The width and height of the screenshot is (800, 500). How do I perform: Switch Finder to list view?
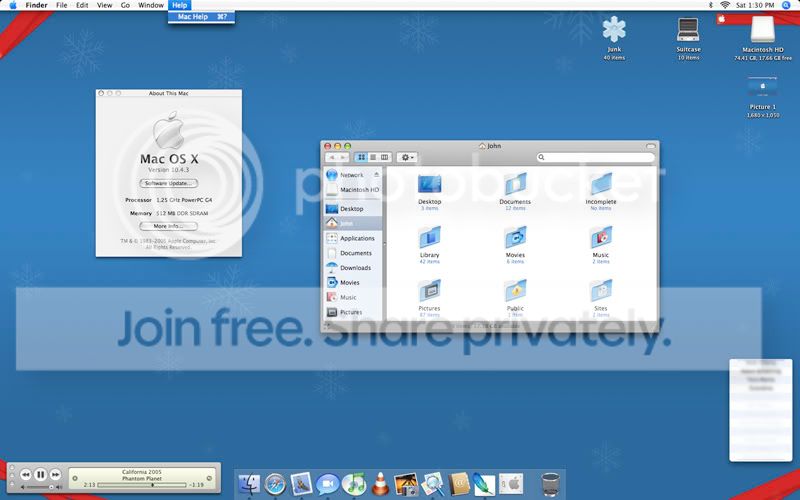pos(373,157)
